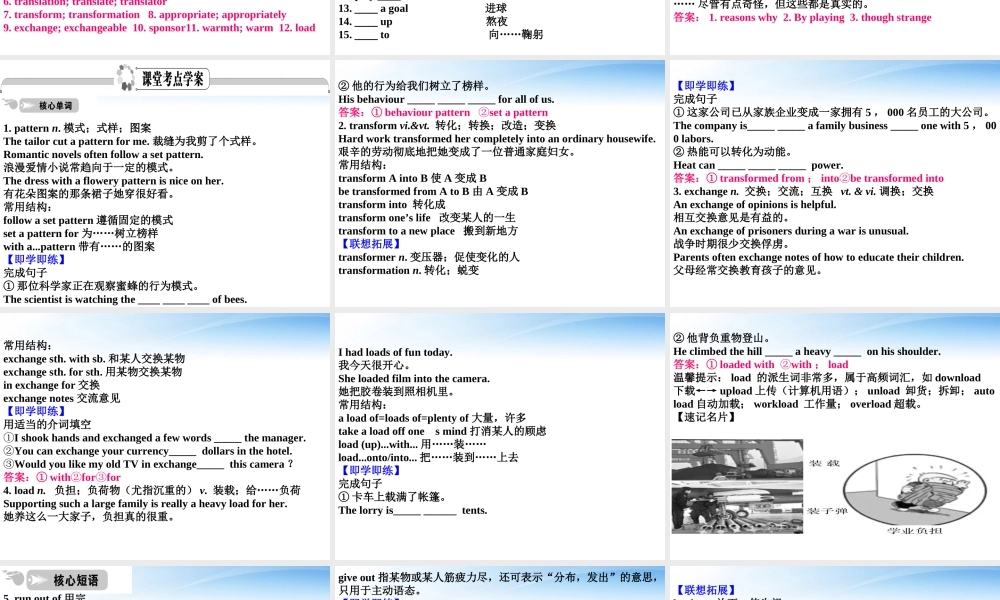Open the loading workers photo
This screenshot has width=1000, height=600.
tap(737, 486)
